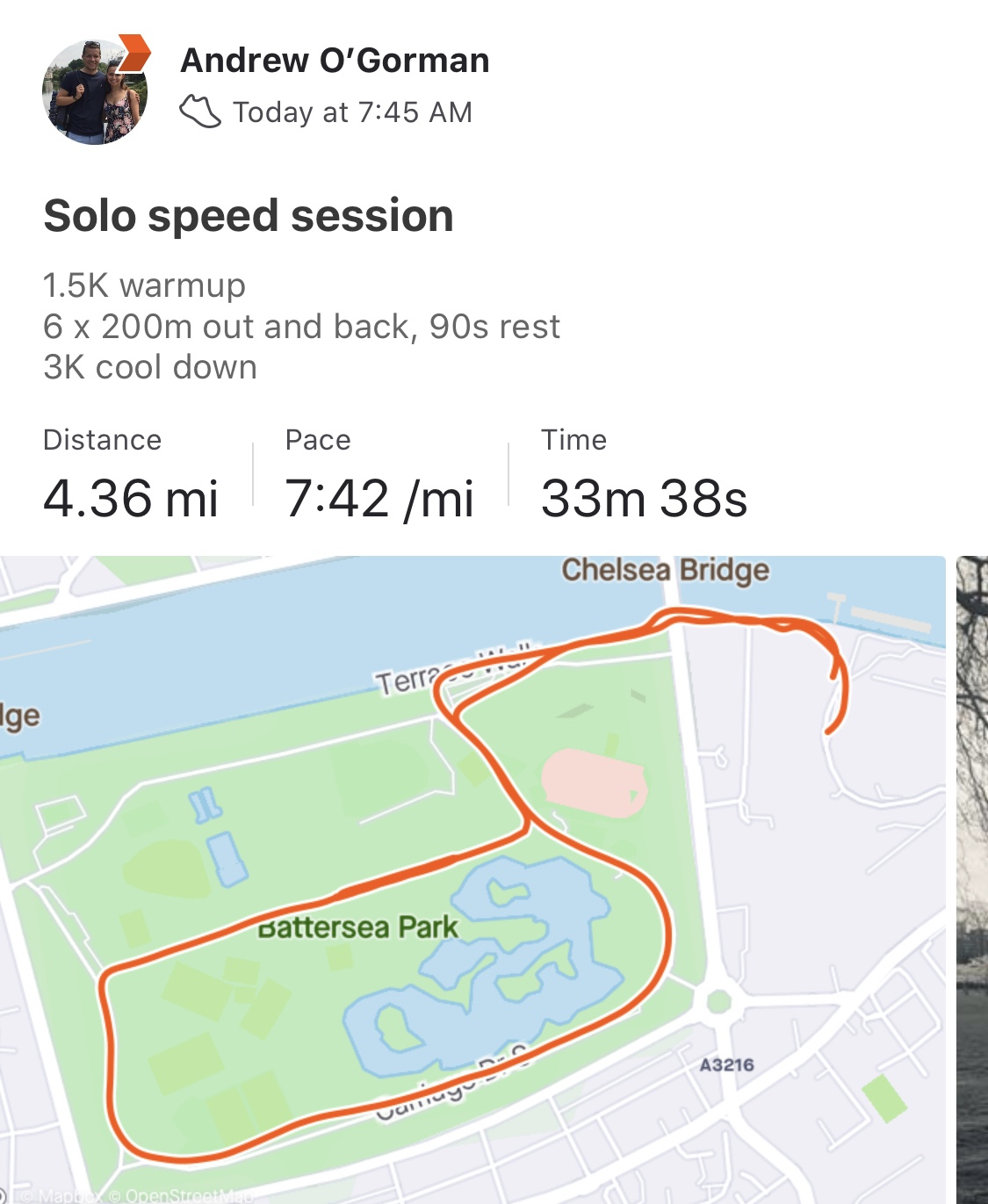Open the Andrew O'Gorman athlete name link

click(335, 61)
